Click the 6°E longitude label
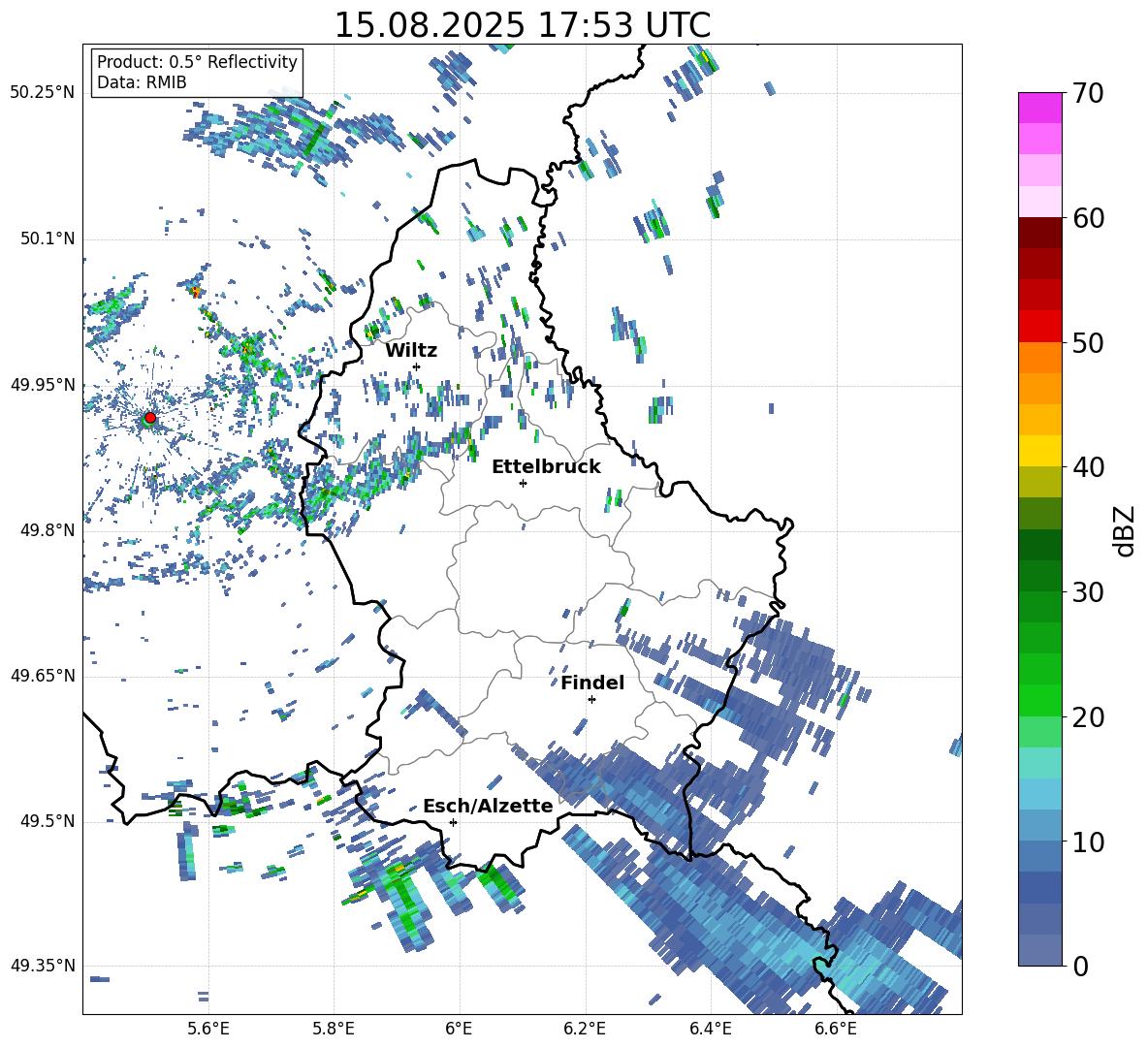 tap(459, 1029)
